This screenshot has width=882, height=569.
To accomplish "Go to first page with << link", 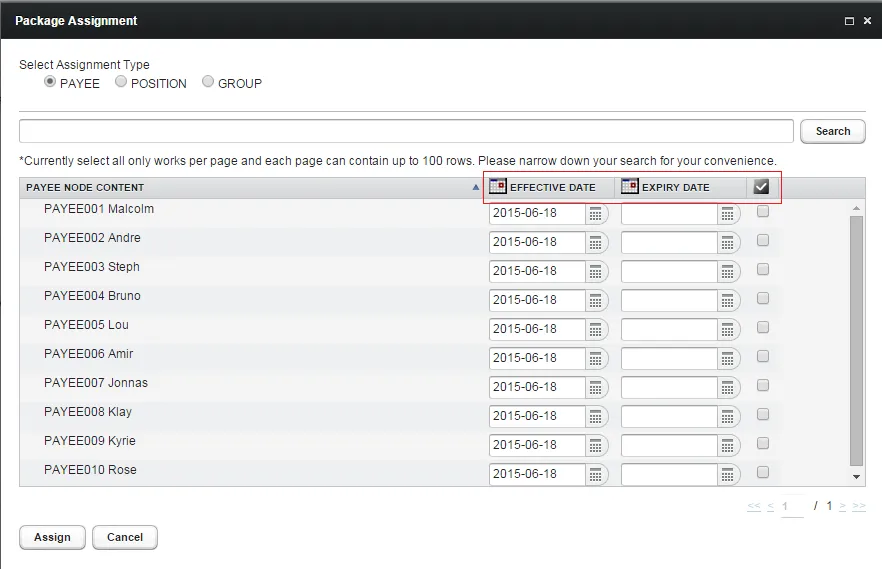I will point(754,506).
